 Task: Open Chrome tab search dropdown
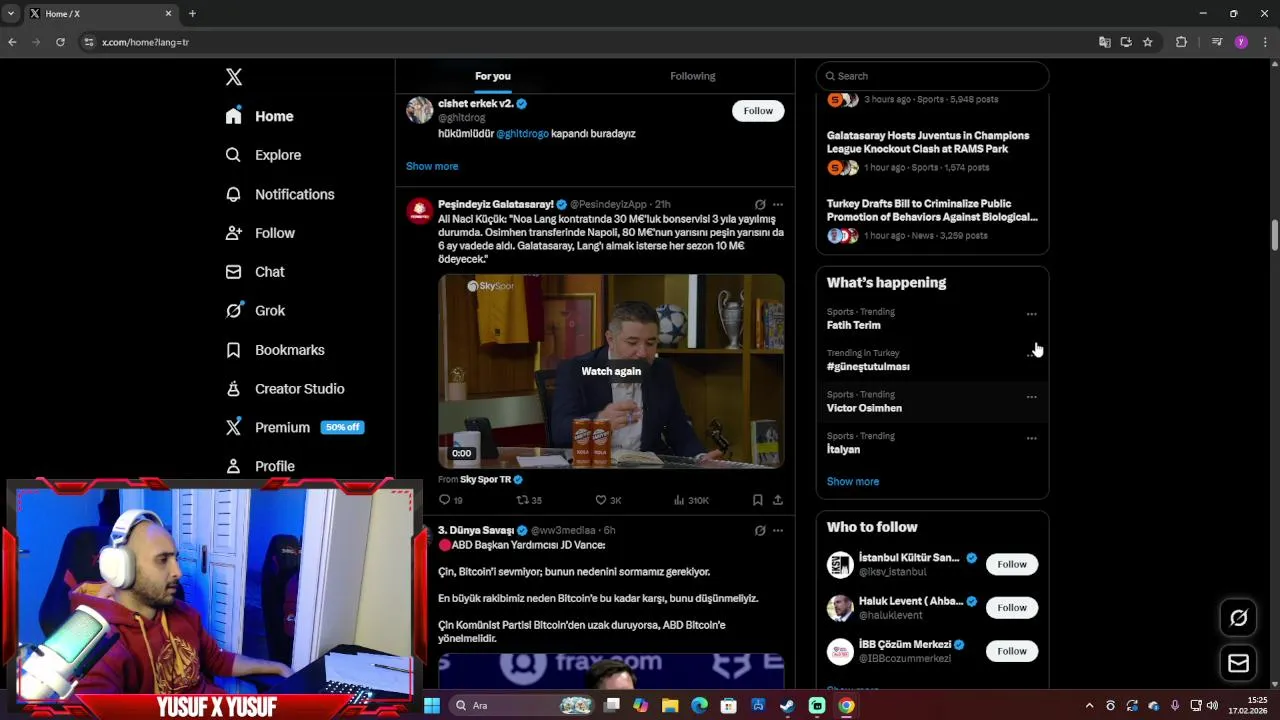[x=10, y=14]
